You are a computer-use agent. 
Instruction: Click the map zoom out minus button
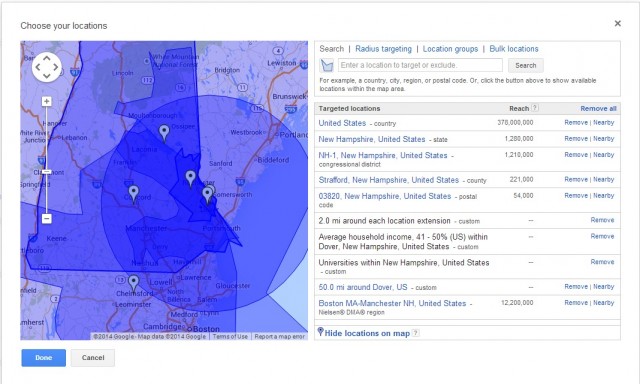coord(47,219)
